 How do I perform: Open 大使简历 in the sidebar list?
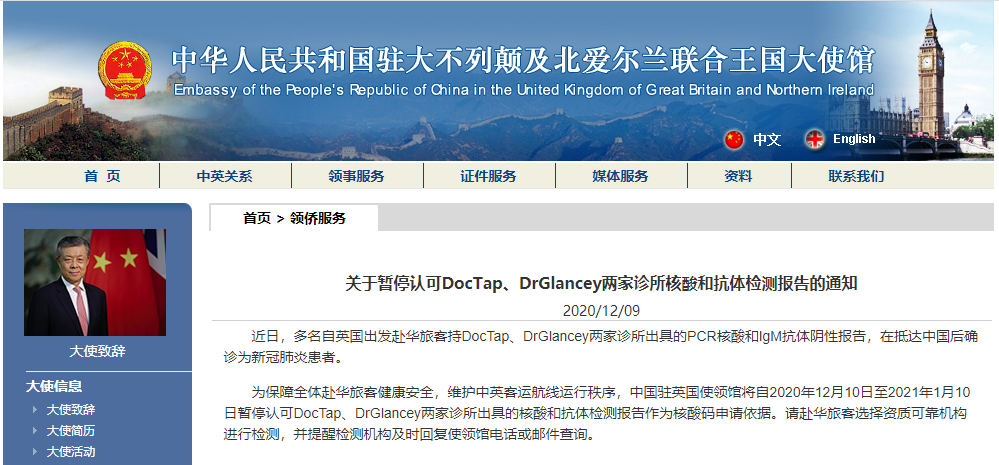click(71, 431)
